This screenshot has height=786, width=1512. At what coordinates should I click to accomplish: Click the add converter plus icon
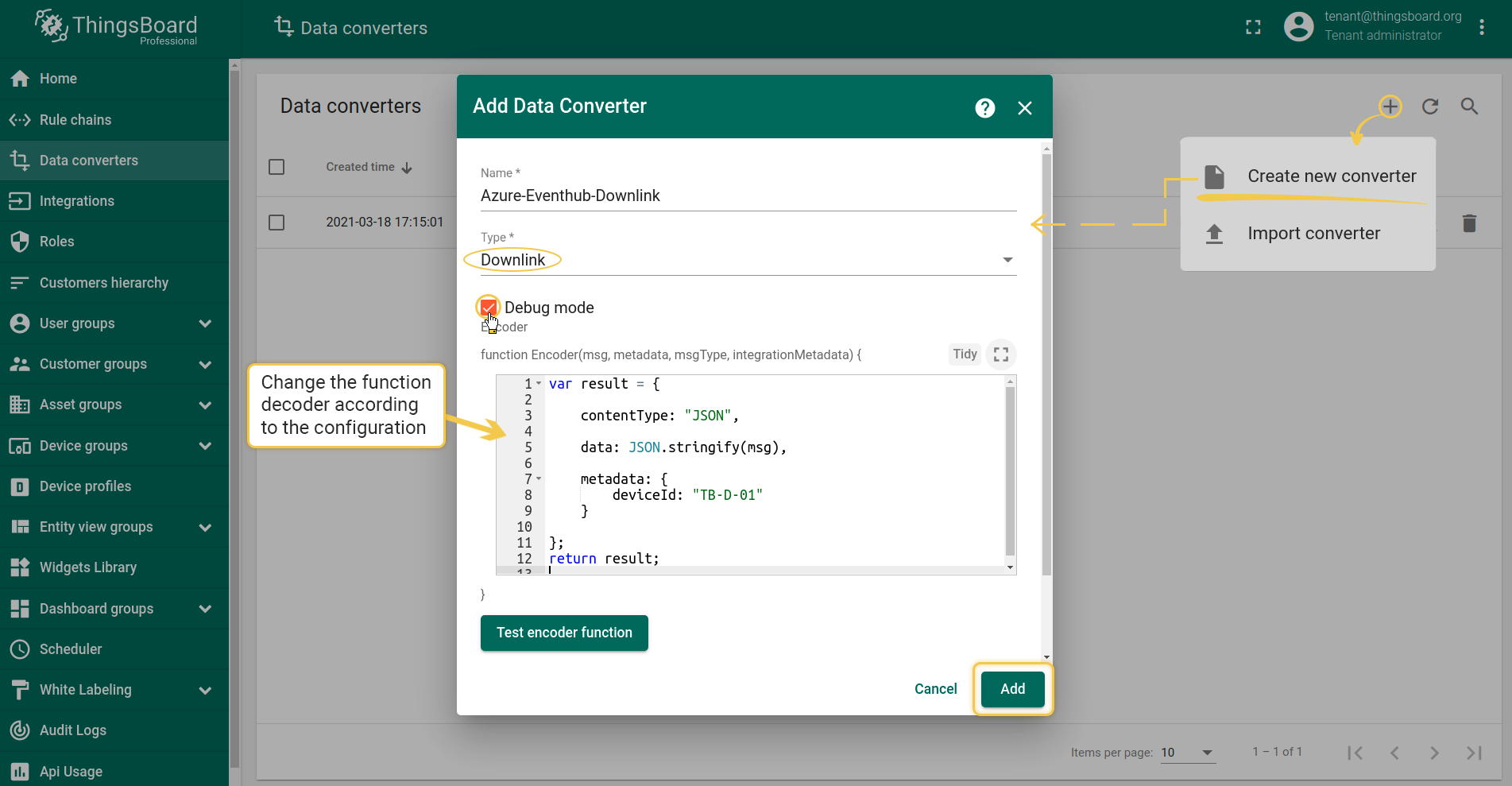[1390, 106]
